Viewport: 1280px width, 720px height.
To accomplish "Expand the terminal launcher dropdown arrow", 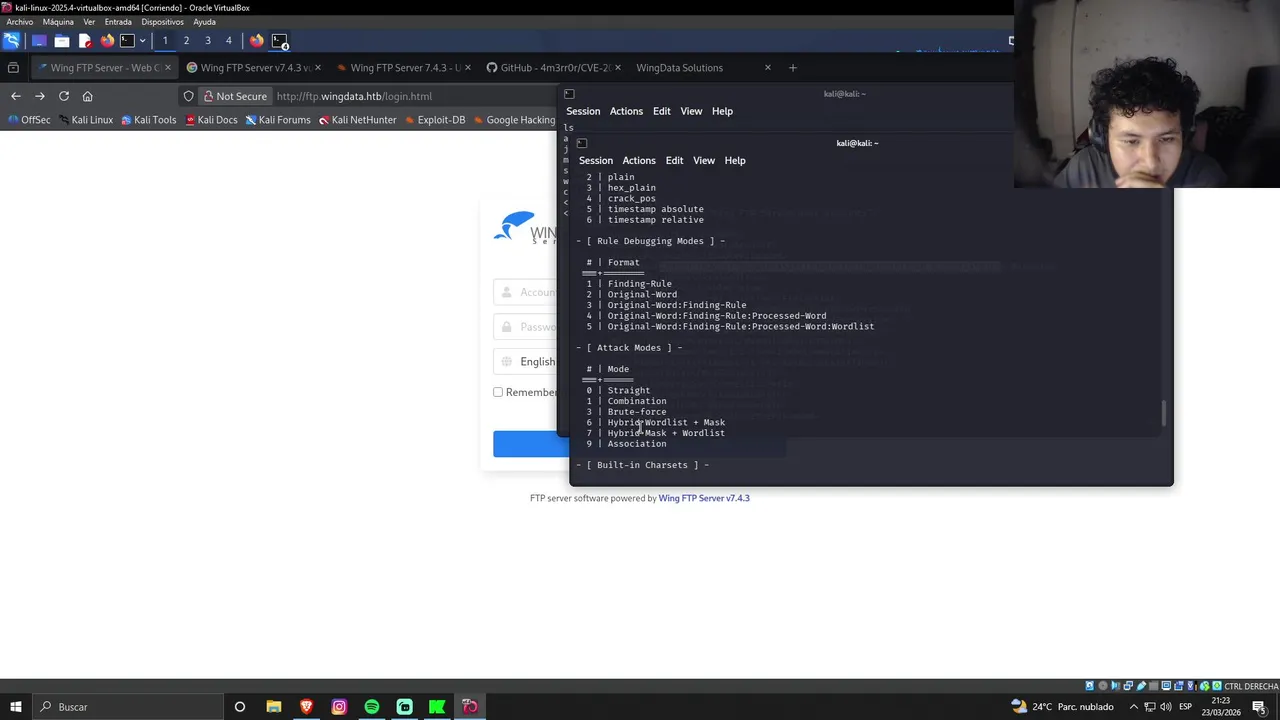I will coord(142,41).
